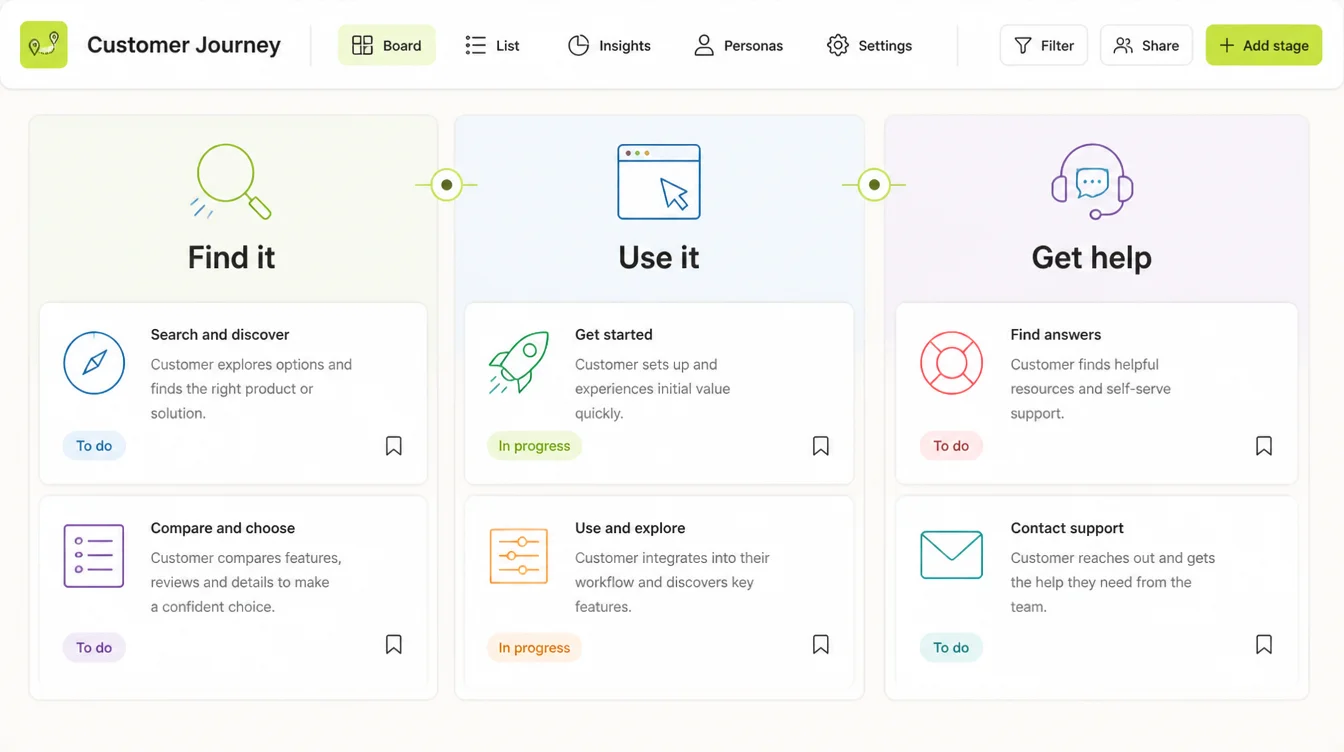Switch to the List view

(x=493, y=45)
